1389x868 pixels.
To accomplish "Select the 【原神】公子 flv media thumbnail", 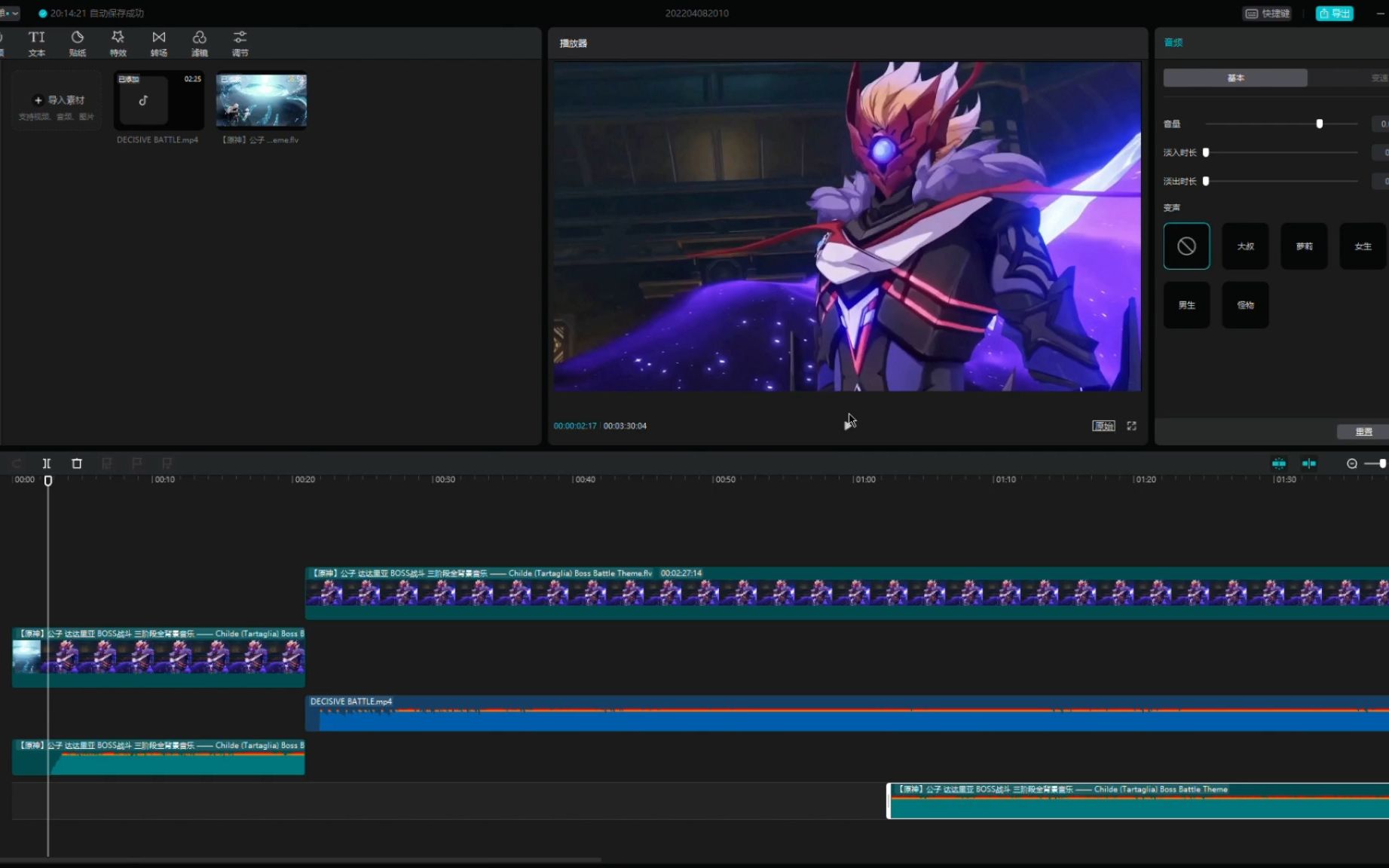I will point(262,100).
